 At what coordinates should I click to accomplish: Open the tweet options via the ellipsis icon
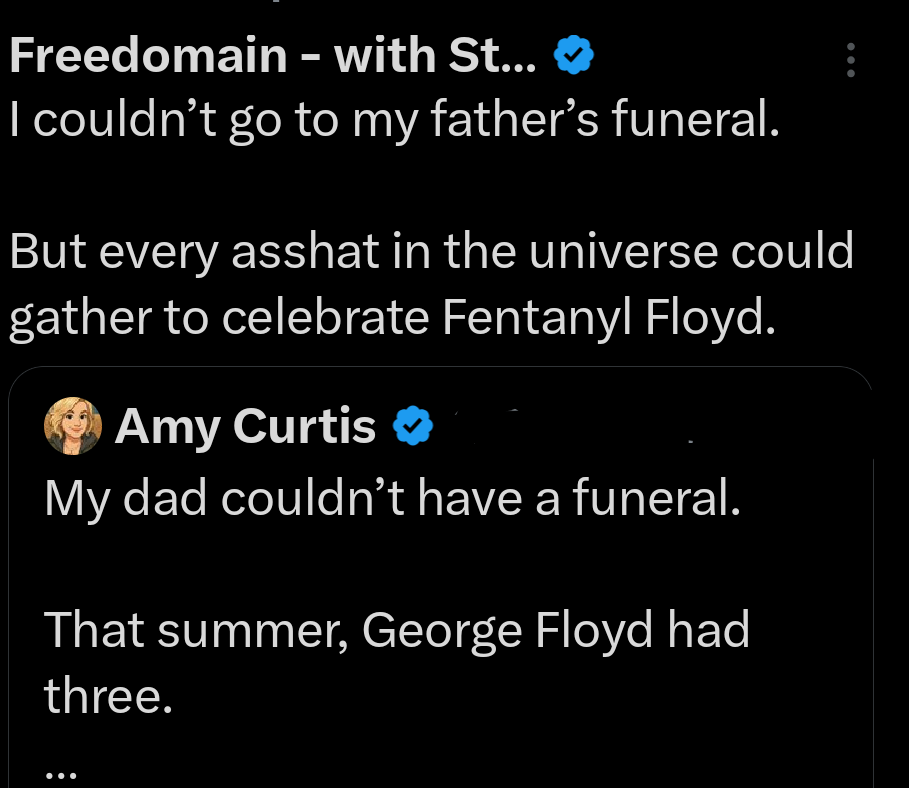pos(849,61)
